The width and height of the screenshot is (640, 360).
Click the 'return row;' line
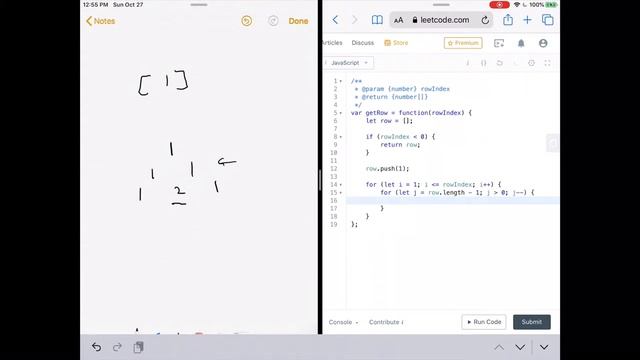click(x=400, y=145)
